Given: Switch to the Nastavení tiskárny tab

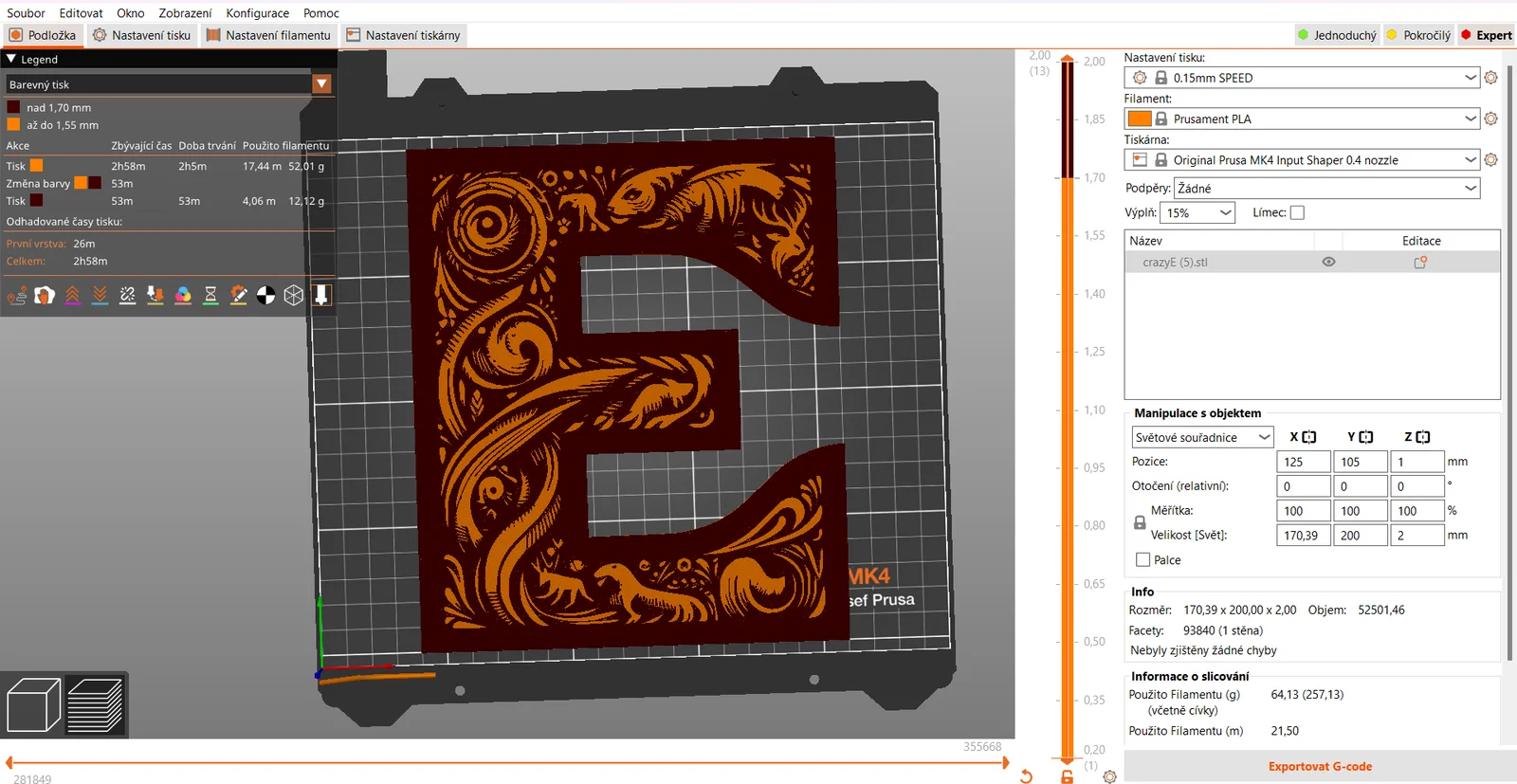Looking at the screenshot, I should [x=404, y=35].
